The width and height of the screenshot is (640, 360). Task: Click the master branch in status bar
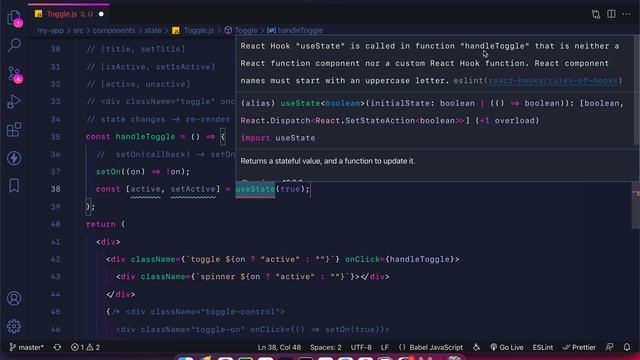click(x=26, y=347)
